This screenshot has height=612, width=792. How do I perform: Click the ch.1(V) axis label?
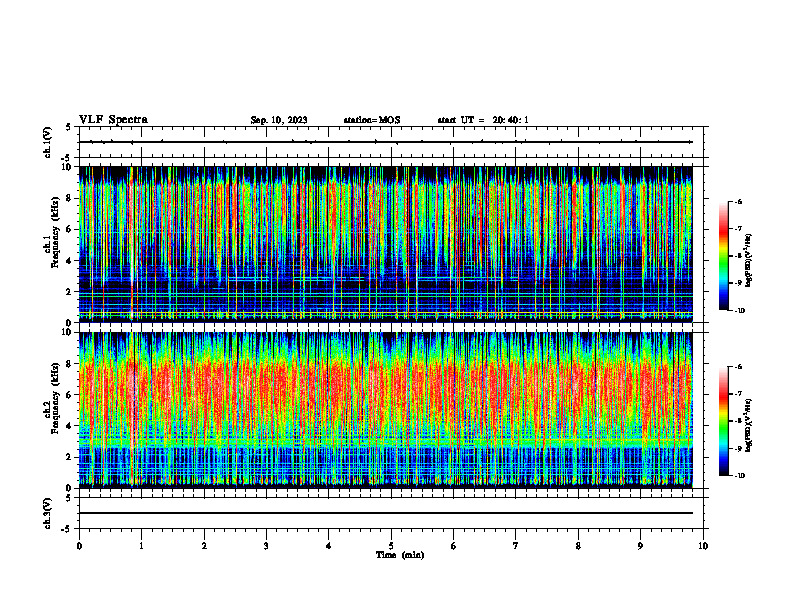tap(48, 142)
